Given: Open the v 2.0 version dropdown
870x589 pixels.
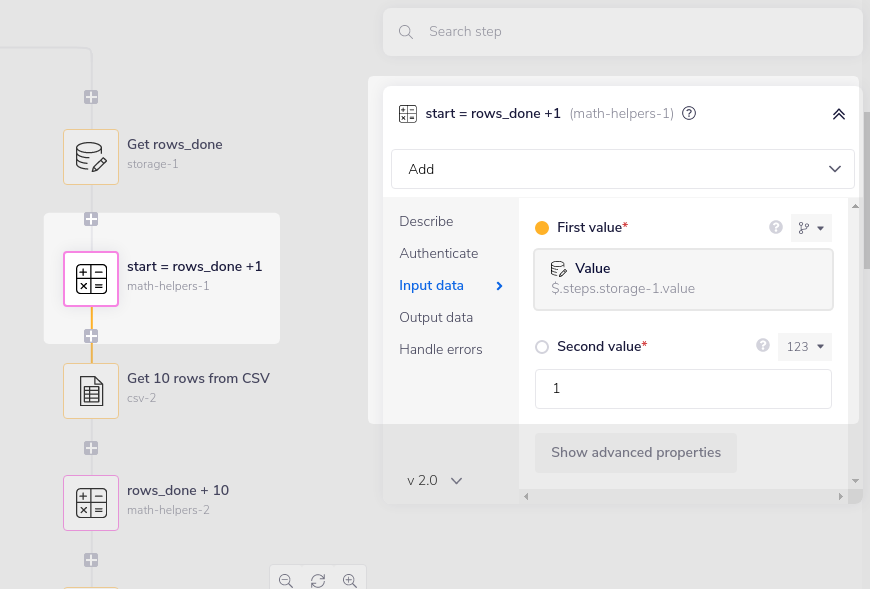Looking at the screenshot, I should click(432, 480).
